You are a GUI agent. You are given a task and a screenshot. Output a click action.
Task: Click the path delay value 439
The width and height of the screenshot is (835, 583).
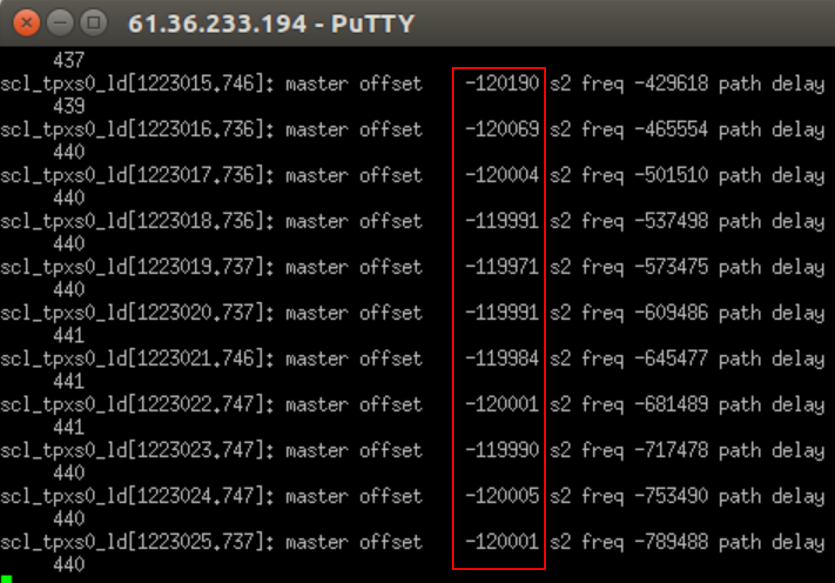tap(69, 106)
